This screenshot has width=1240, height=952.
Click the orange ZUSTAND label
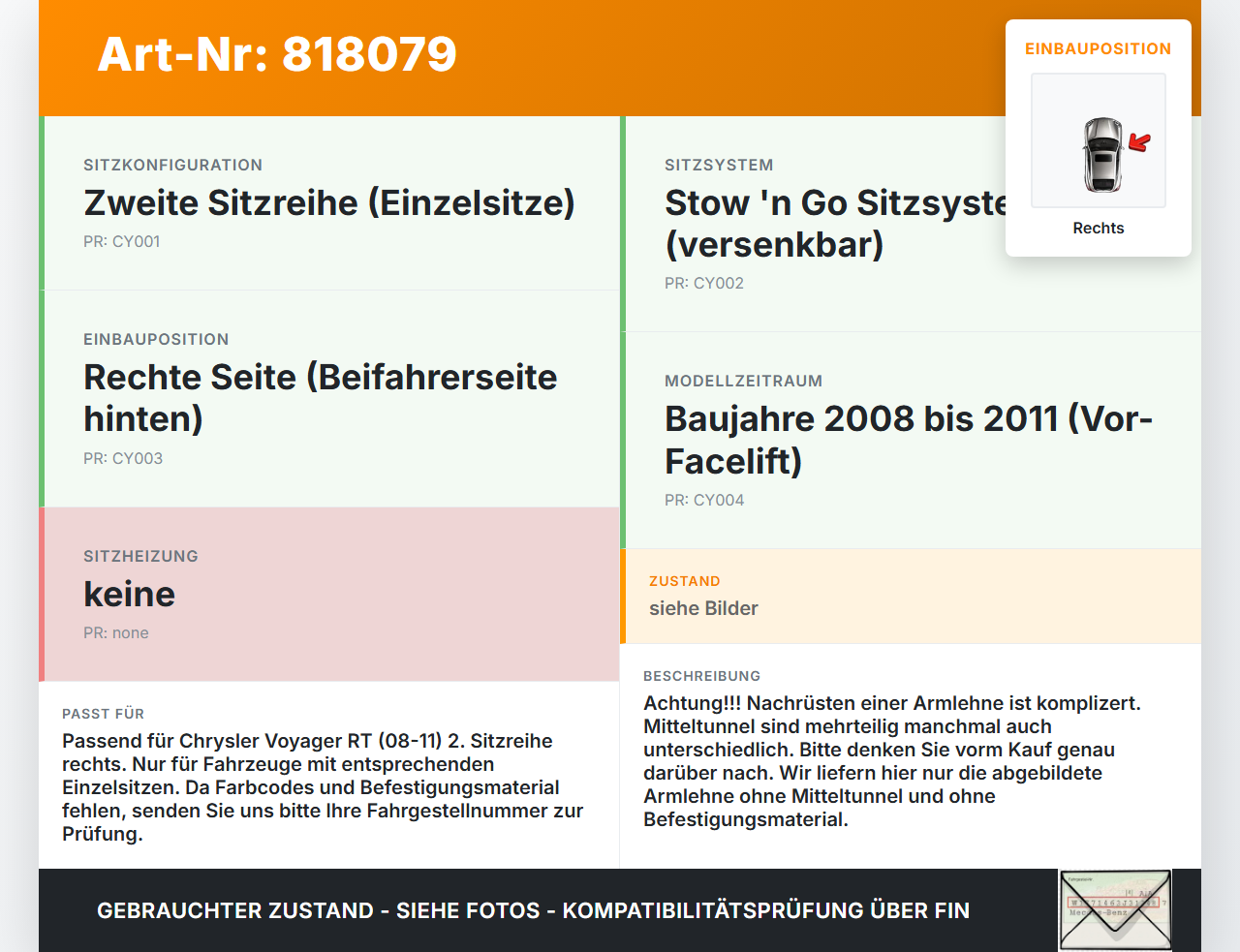(x=685, y=581)
